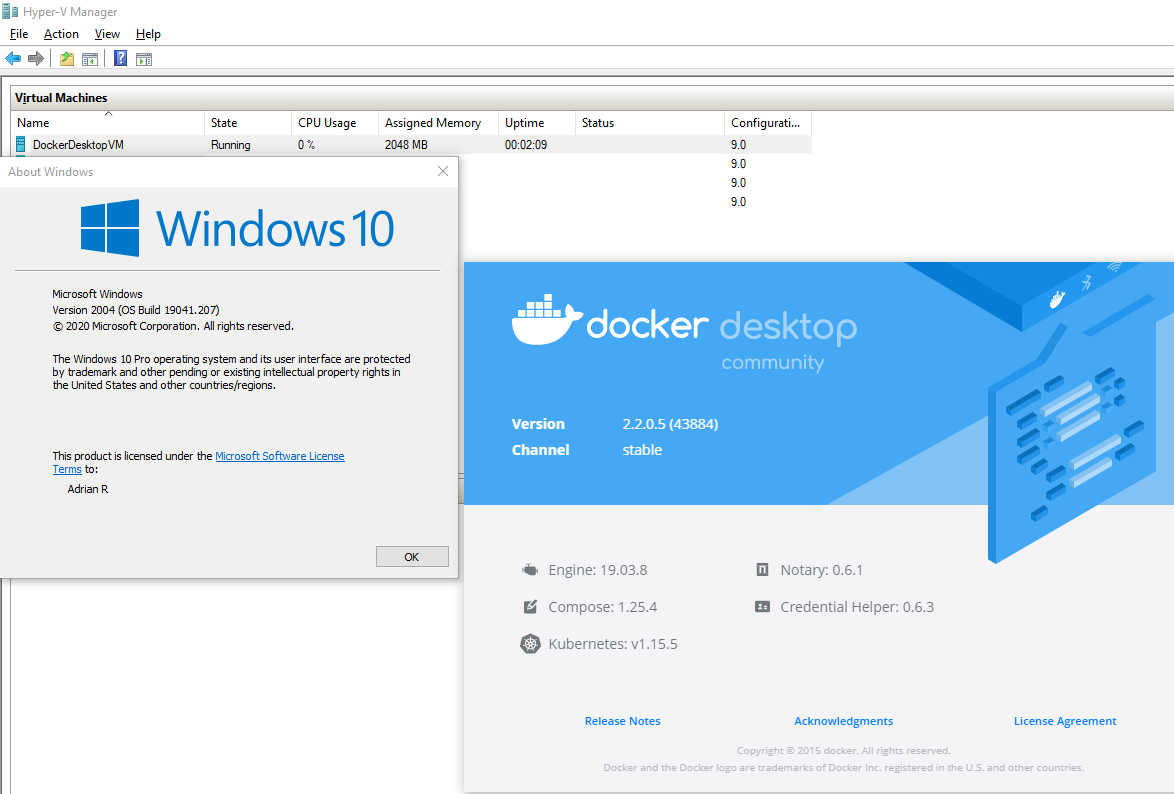1174x794 pixels.
Task: Click the Virtual Machines panel header
Action: click(61, 97)
